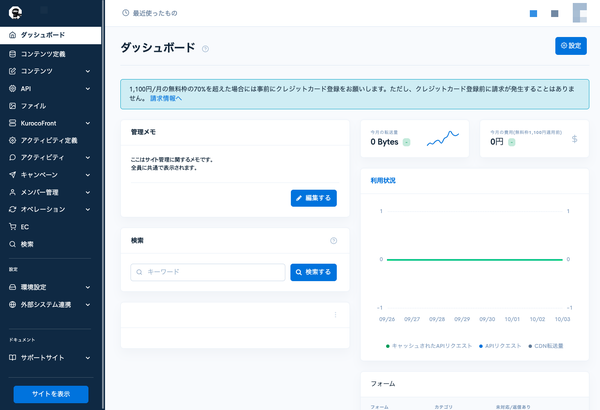Viewport: 600px width, 410px height.
Task: Expand the KurocoFront menu chevron
Action: [88, 123]
